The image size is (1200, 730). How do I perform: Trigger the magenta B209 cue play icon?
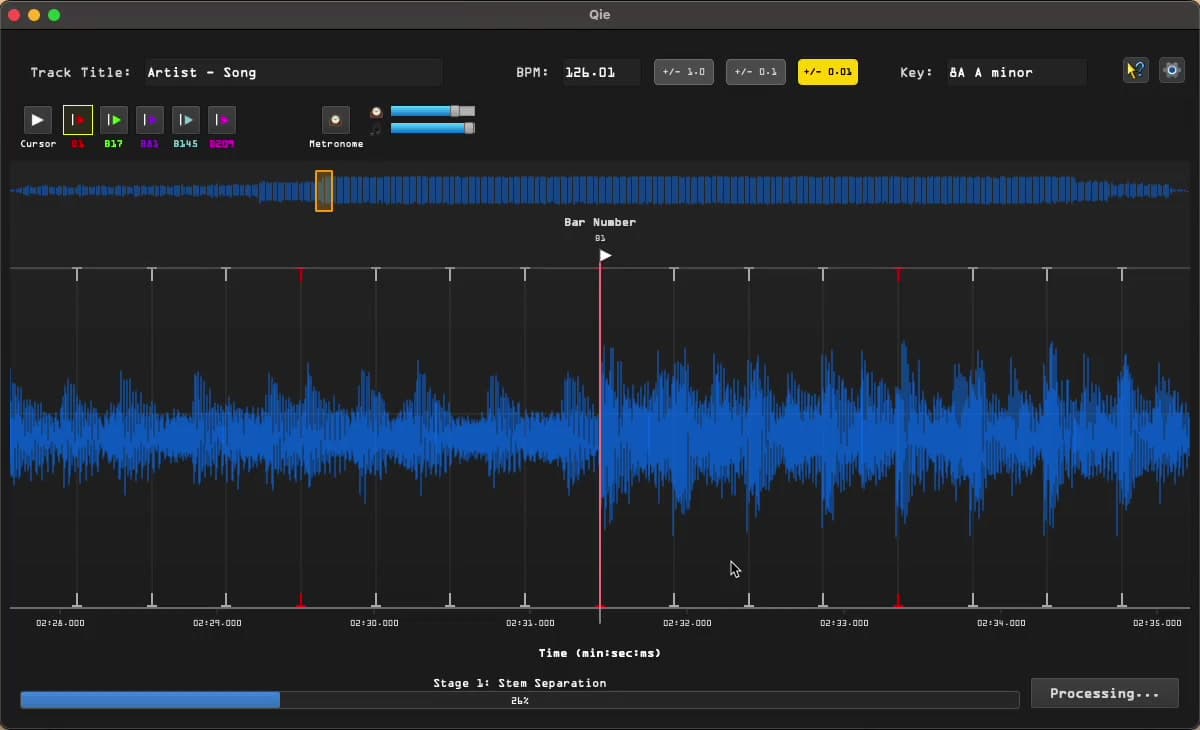coord(221,119)
